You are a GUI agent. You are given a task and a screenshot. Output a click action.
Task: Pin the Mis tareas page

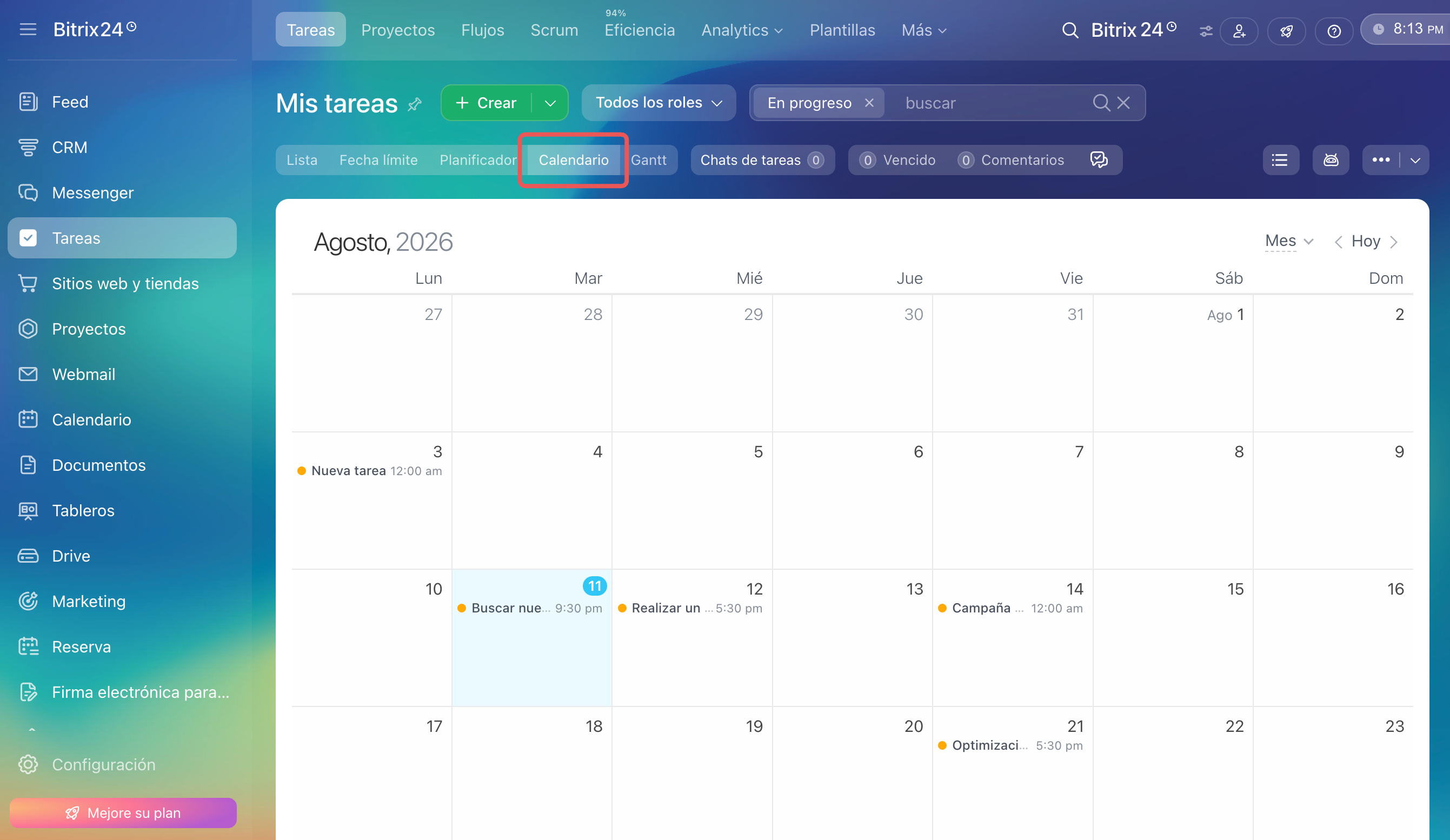click(414, 104)
